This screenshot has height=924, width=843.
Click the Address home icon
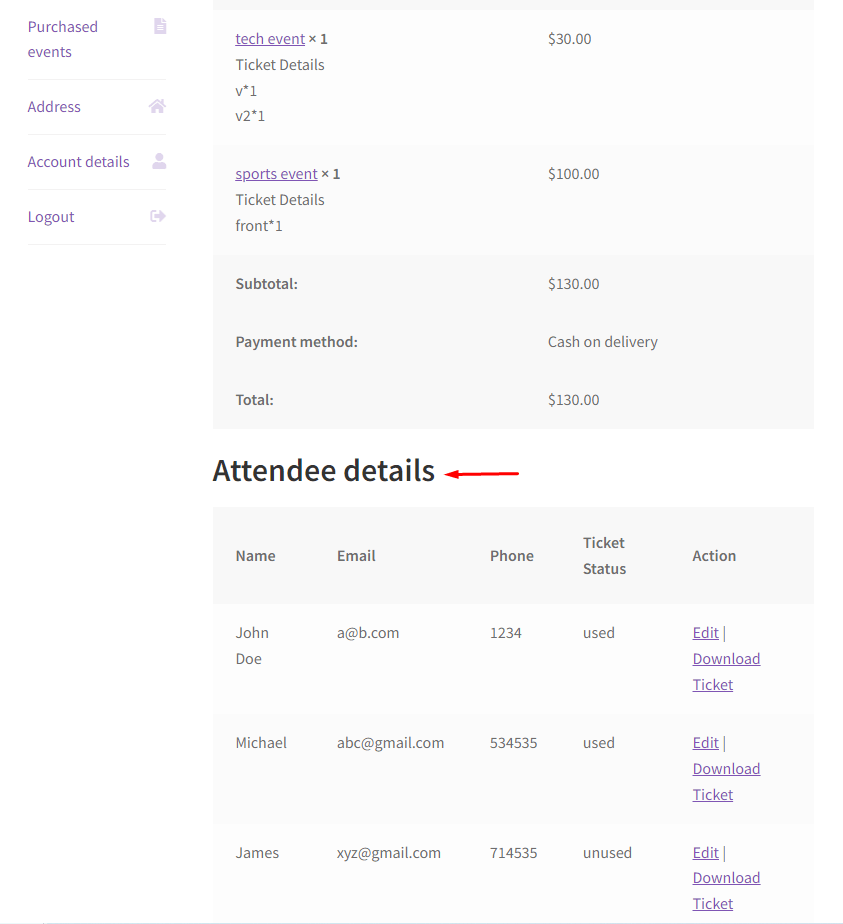[157, 106]
